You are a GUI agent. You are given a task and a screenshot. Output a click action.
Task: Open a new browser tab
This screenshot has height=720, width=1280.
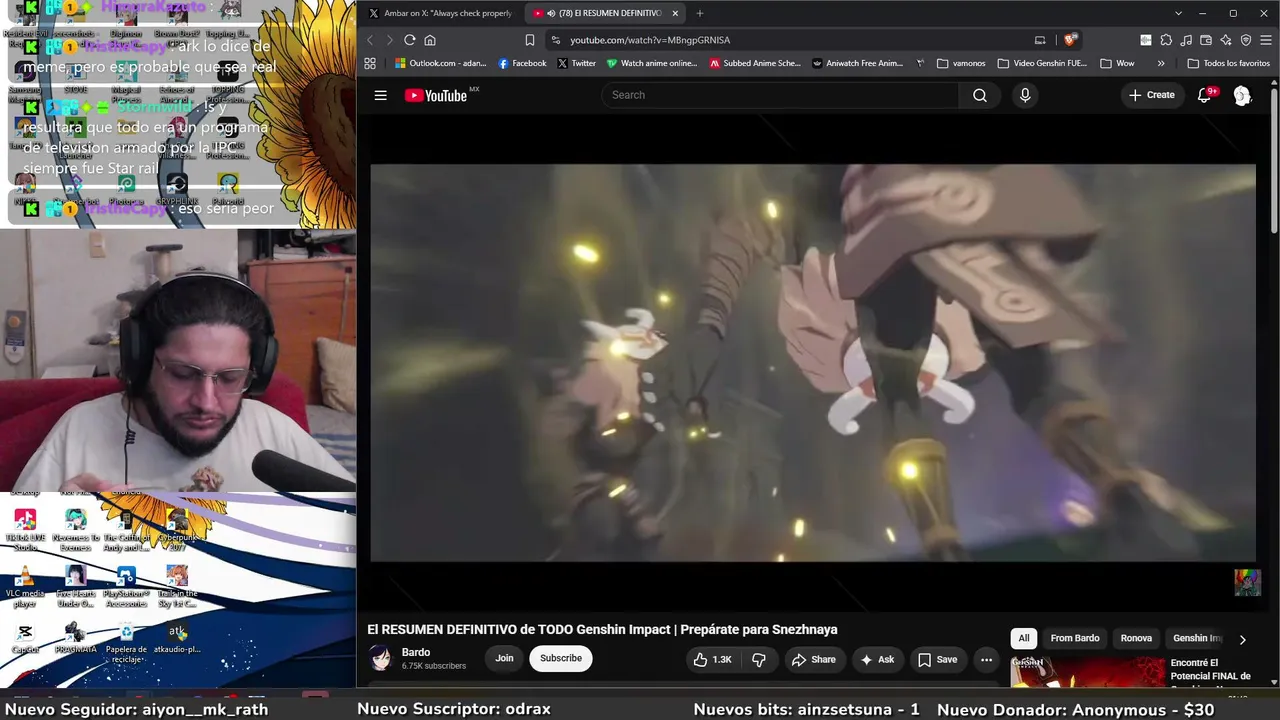pyautogui.click(x=700, y=13)
